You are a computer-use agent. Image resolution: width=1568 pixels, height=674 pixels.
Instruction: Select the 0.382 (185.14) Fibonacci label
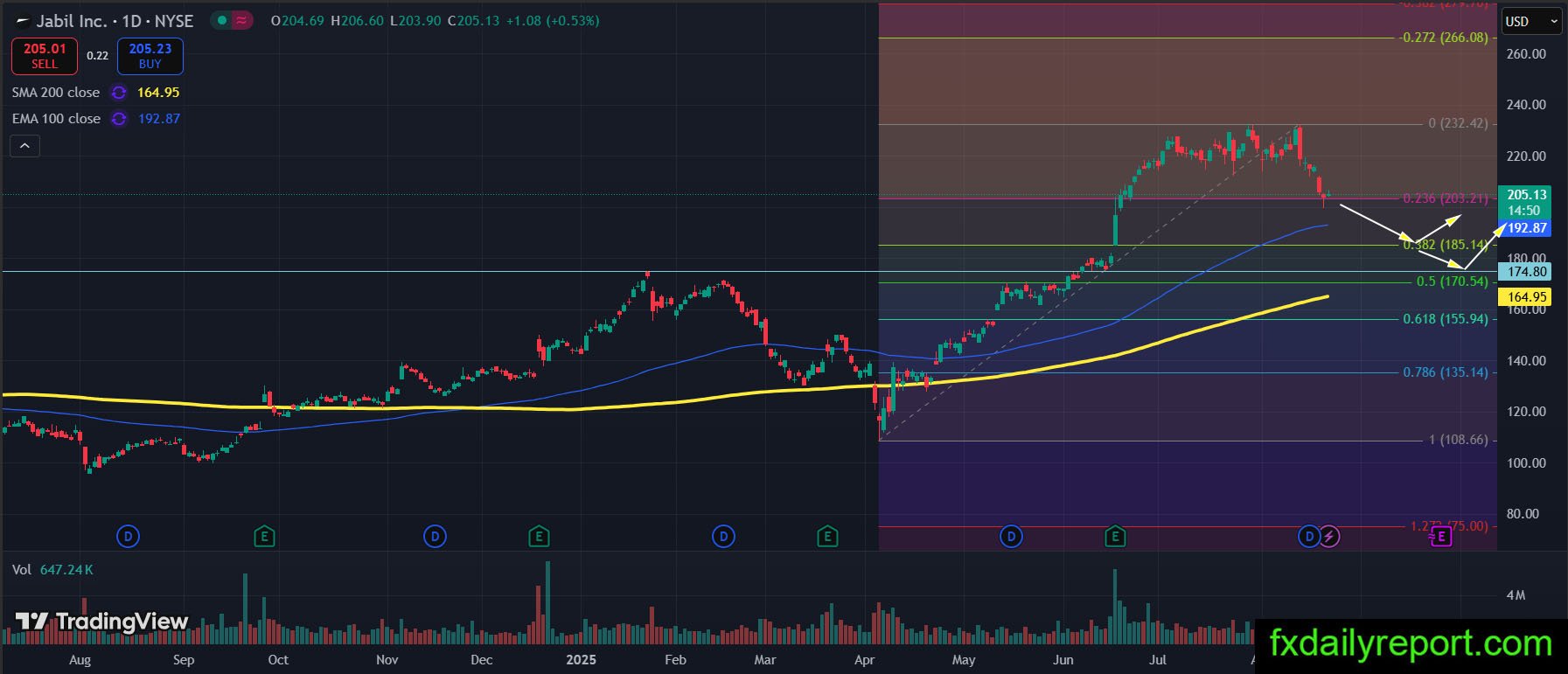1445,245
